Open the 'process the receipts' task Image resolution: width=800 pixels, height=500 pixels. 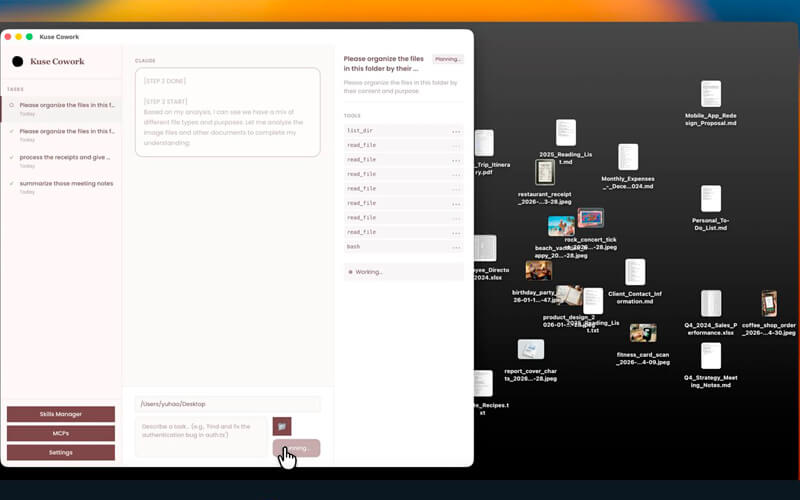coord(64,157)
